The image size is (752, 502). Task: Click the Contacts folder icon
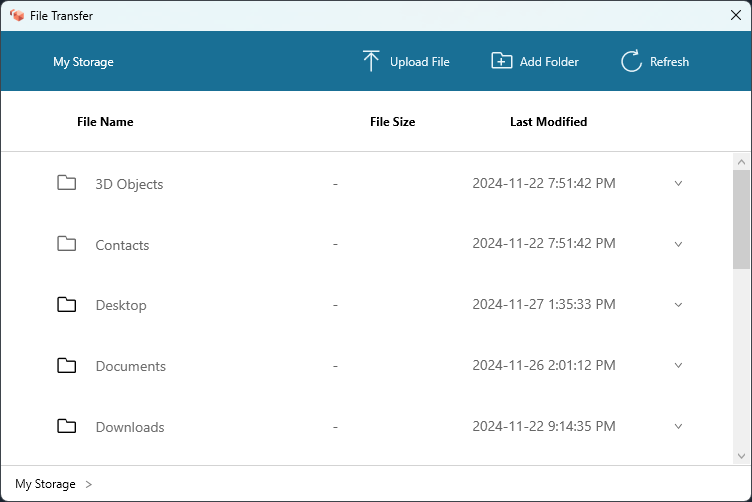[x=67, y=244]
